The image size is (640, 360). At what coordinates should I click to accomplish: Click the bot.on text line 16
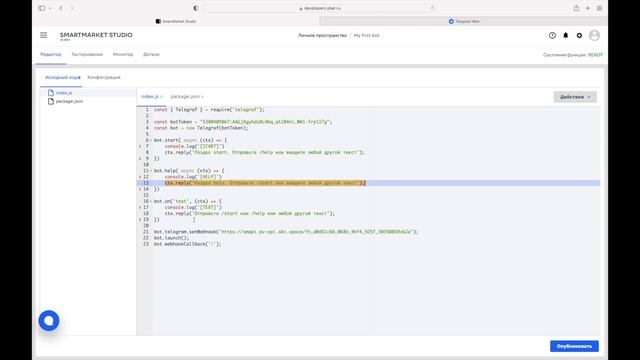click(x=188, y=201)
